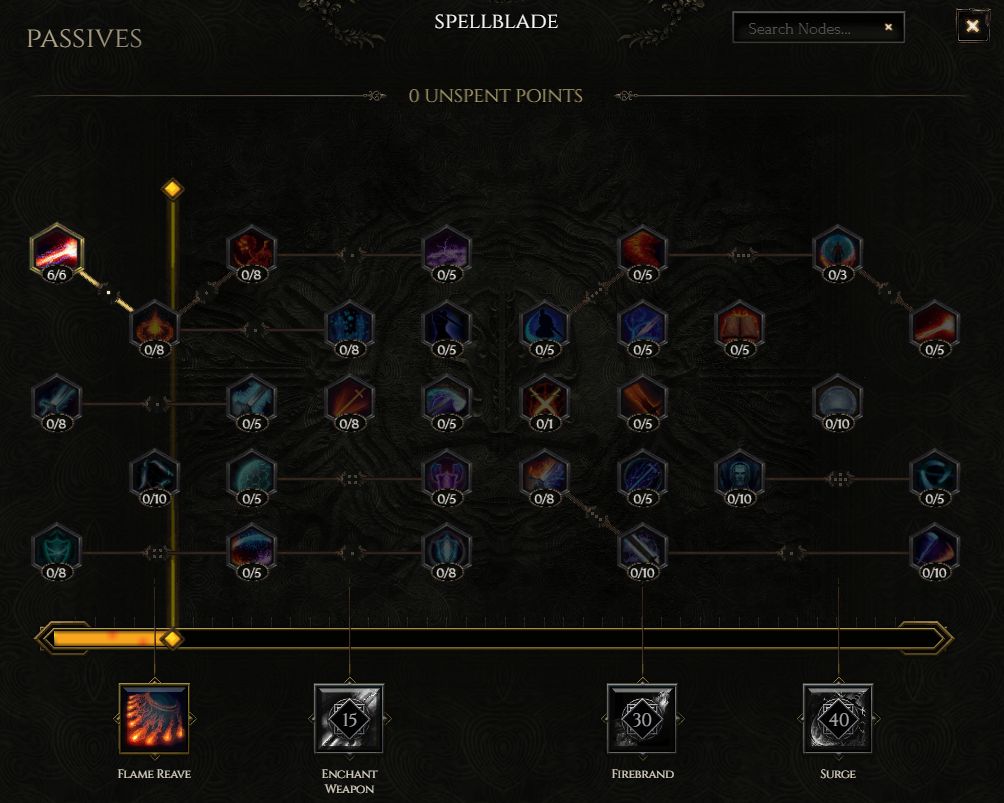Clear the Search Nodes field with the x

pyautogui.click(x=888, y=27)
